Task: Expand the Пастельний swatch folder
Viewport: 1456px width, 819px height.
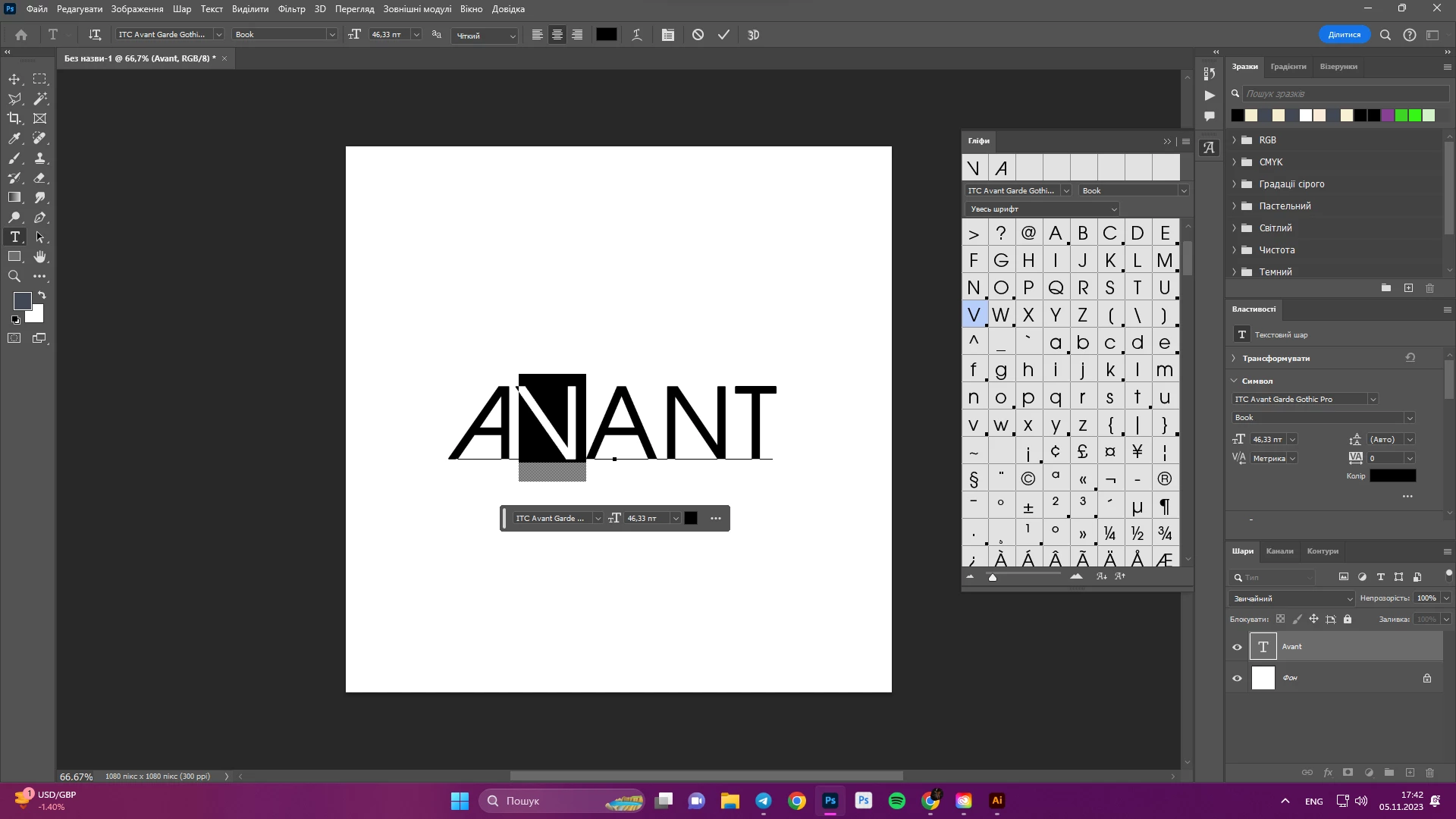Action: (x=1234, y=206)
